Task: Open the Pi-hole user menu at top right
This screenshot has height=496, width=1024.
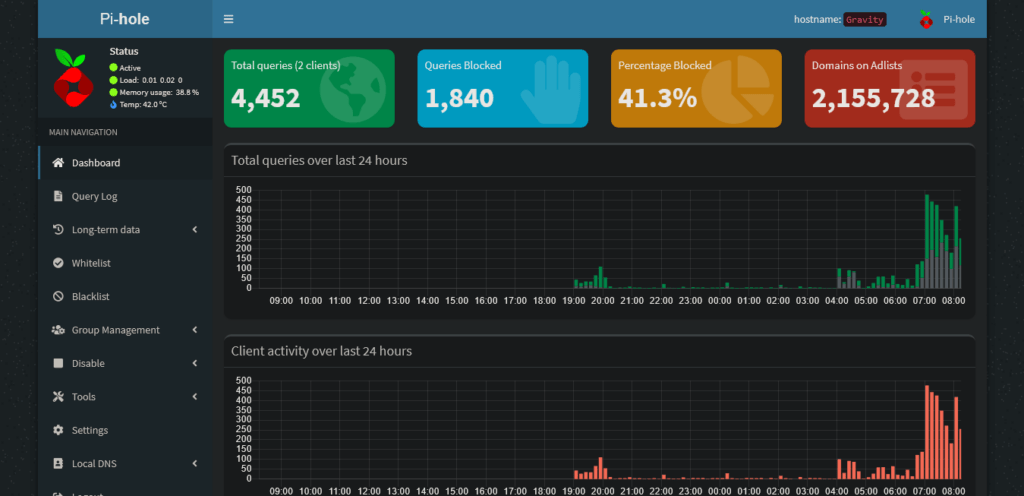Action: [x=946, y=19]
